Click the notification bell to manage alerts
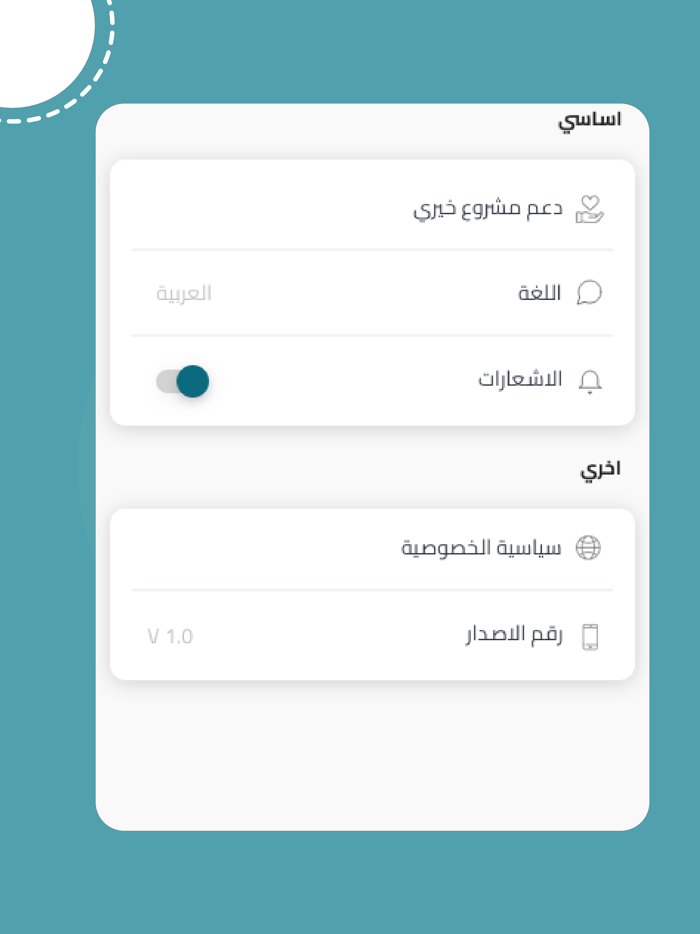The height and width of the screenshot is (934, 700). [x=592, y=380]
